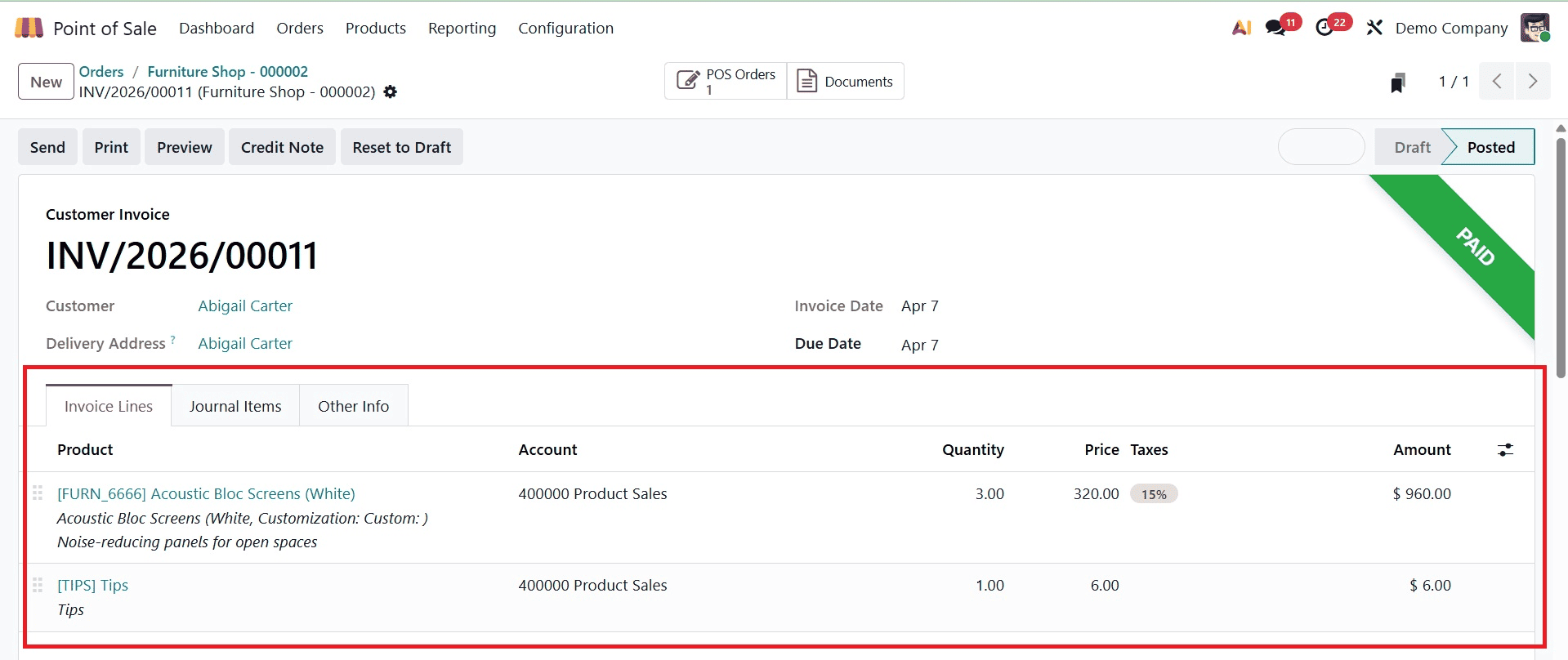Viewport: 1568px width, 660px height.
Task: Click the Price column header
Action: pos(1101,449)
